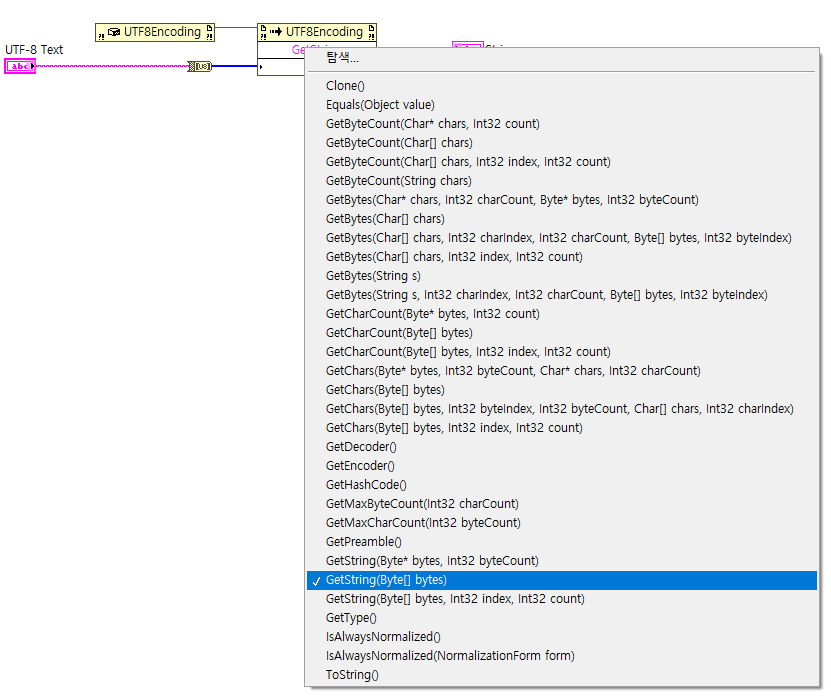Image resolution: width=831 pixels, height=699 pixels.
Task: Choose GetString(Byte* bytes, Int32 byteCount)
Action: click(562, 561)
